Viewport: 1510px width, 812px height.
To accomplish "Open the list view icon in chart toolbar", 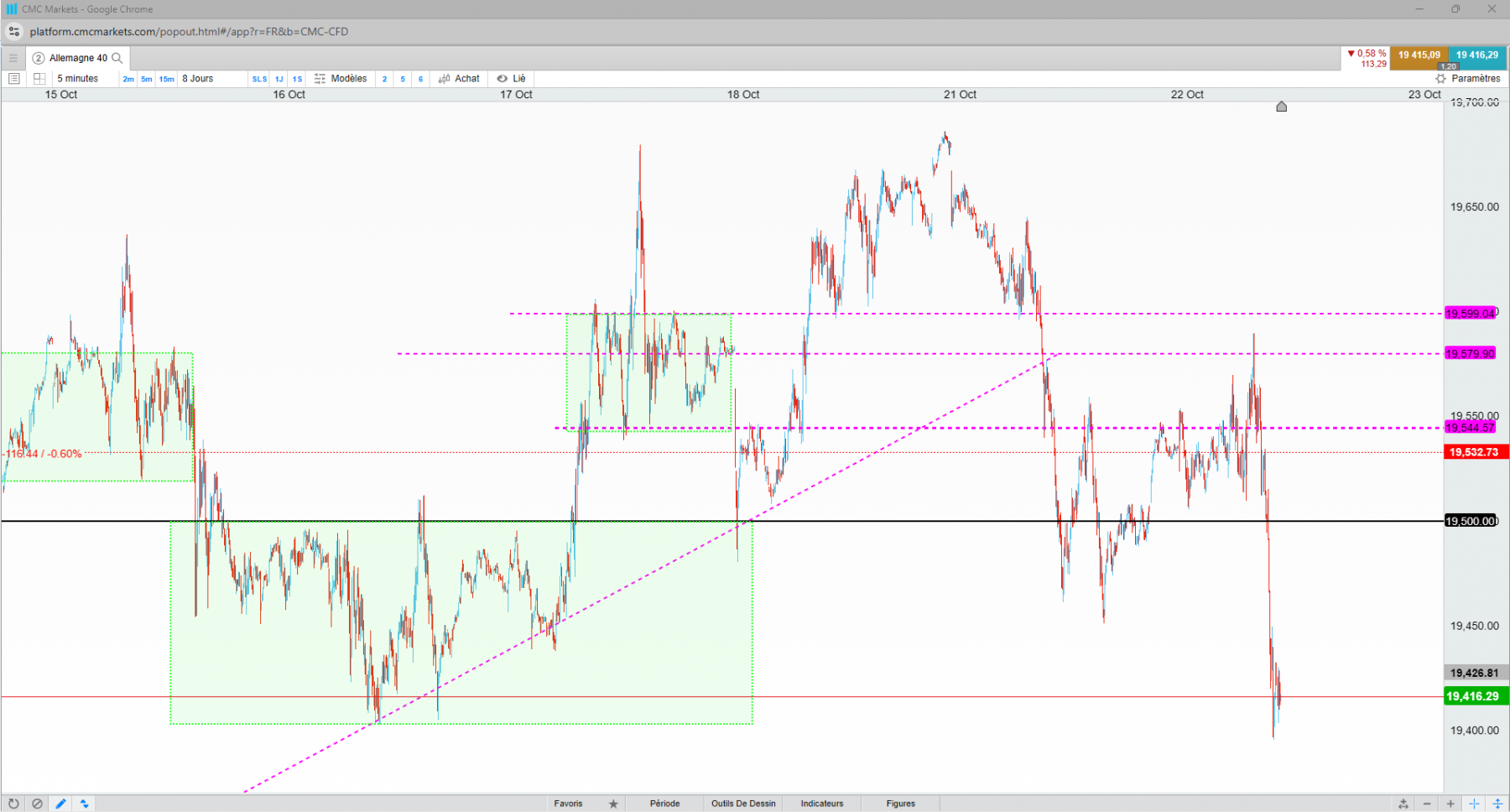I will click(x=13, y=79).
